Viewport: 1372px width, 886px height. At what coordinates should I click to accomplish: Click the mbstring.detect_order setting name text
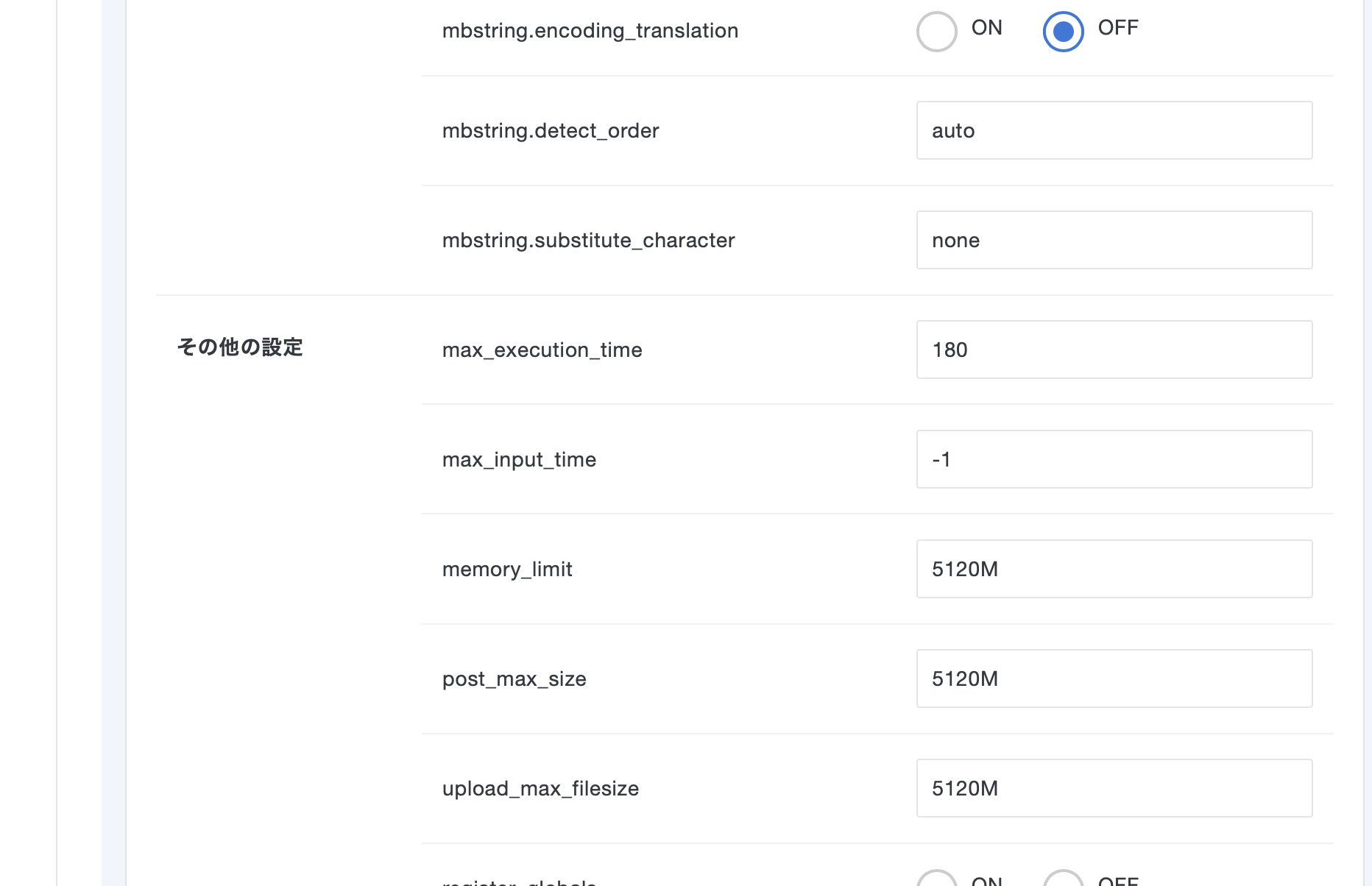(550, 131)
